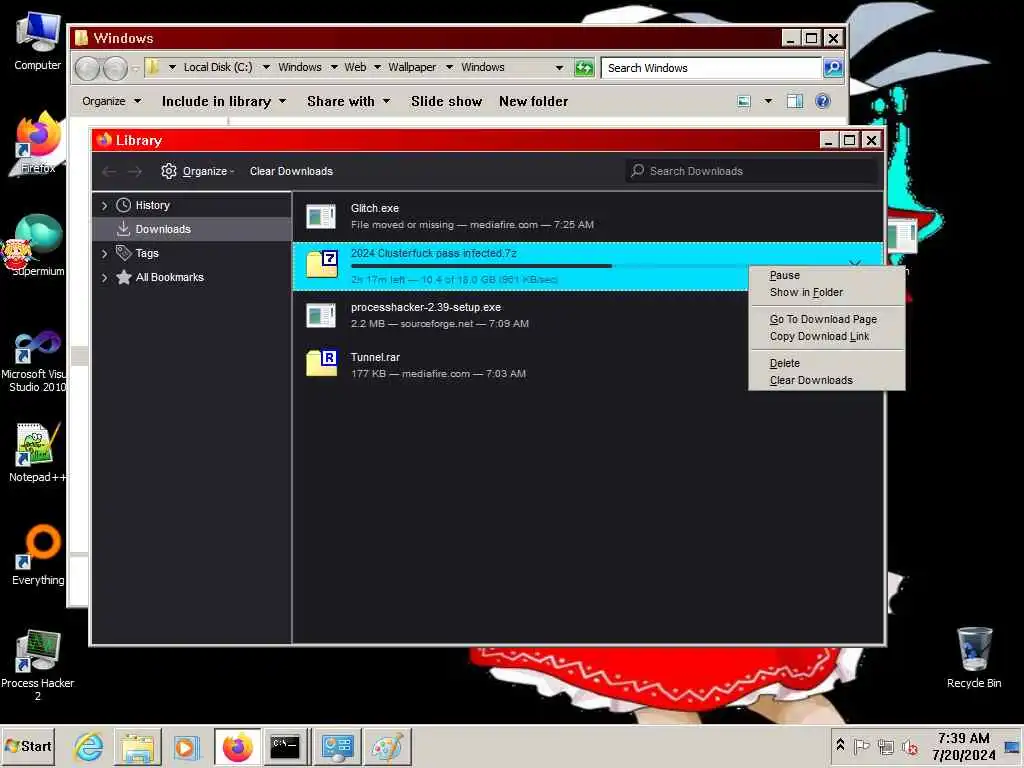1024x768 pixels.
Task: Open the Control Panel taskbar icon
Action: pyautogui.click(x=338, y=747)
